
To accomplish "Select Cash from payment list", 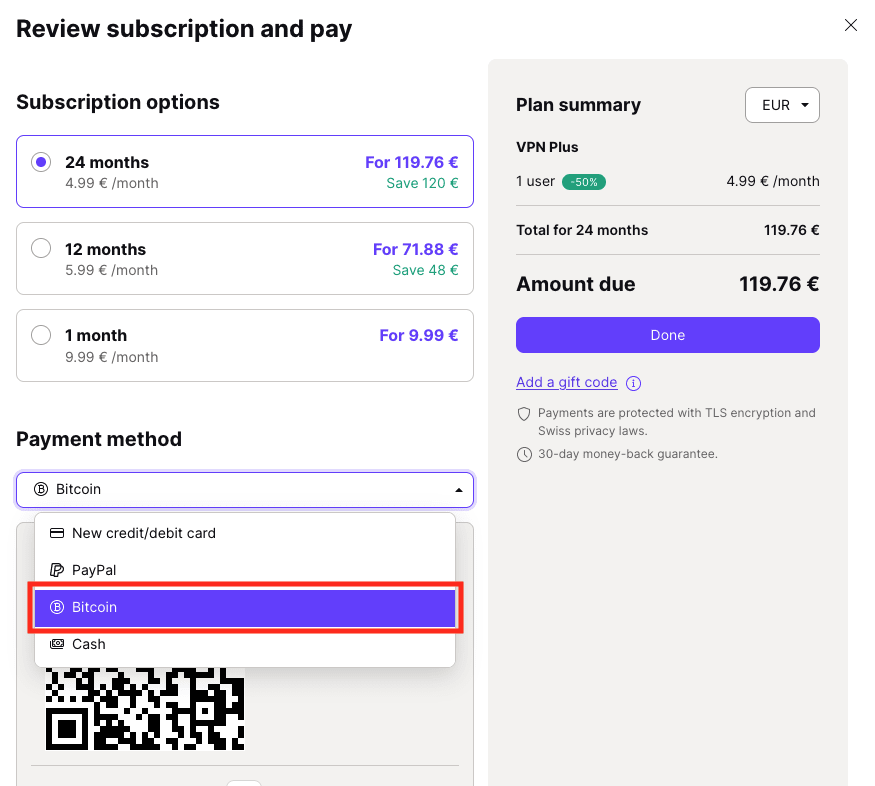I will tap(245, 644).
